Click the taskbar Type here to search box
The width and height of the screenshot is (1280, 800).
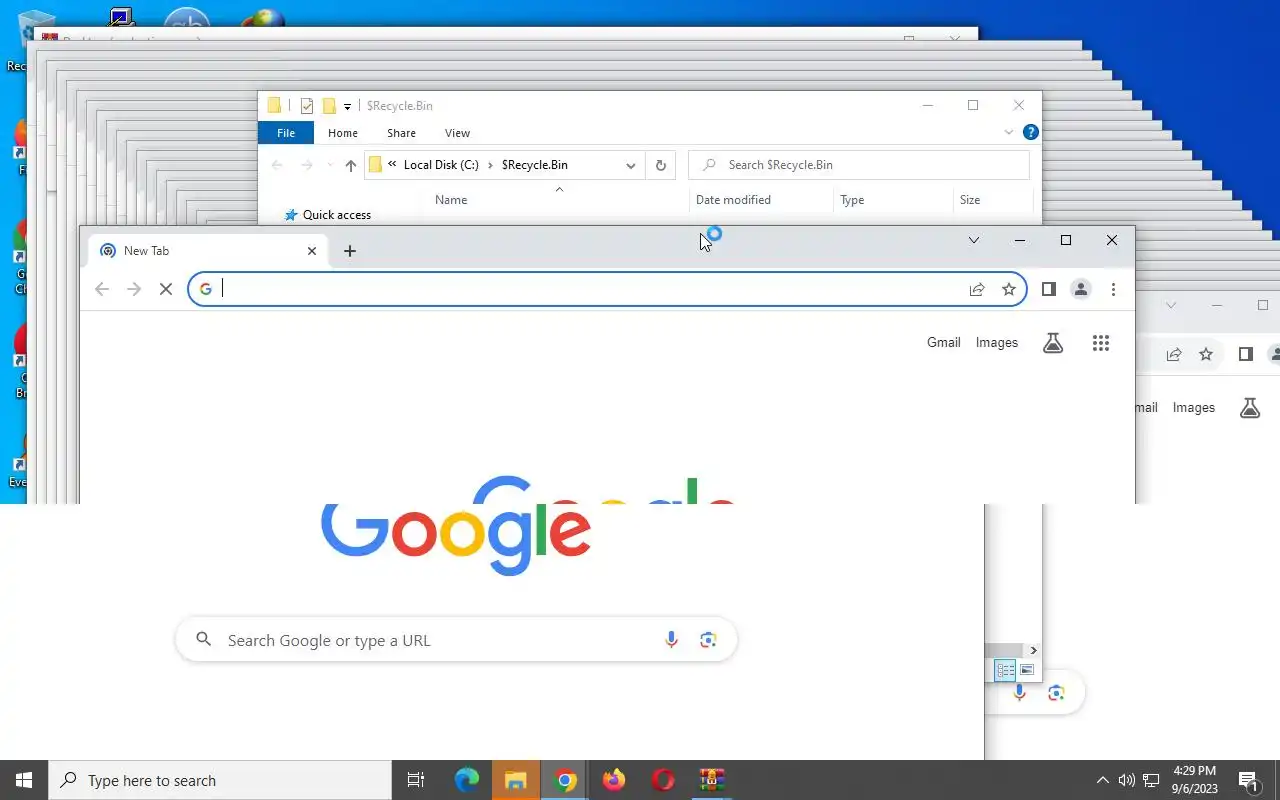pyautogui.click(x=220, y=780)
